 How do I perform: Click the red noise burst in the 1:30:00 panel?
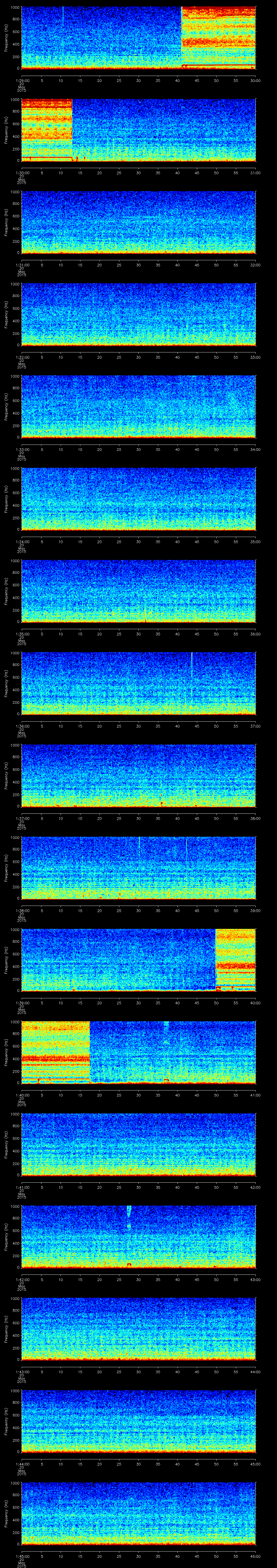[47, 130]
